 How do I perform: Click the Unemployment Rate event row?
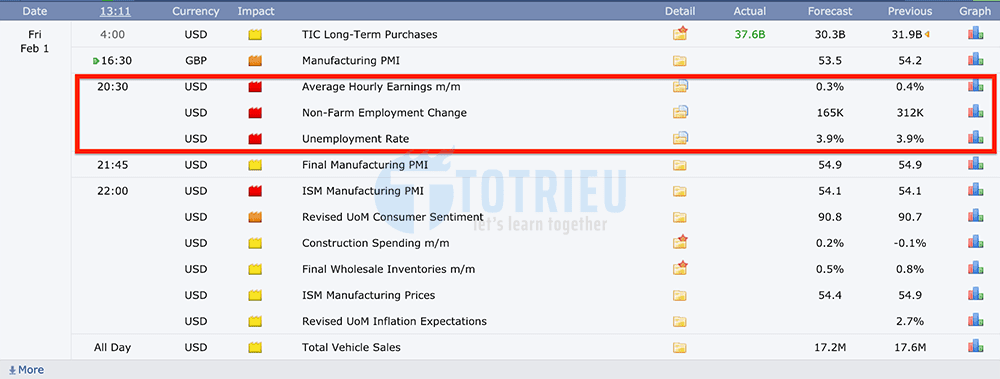tap(534, 138)
